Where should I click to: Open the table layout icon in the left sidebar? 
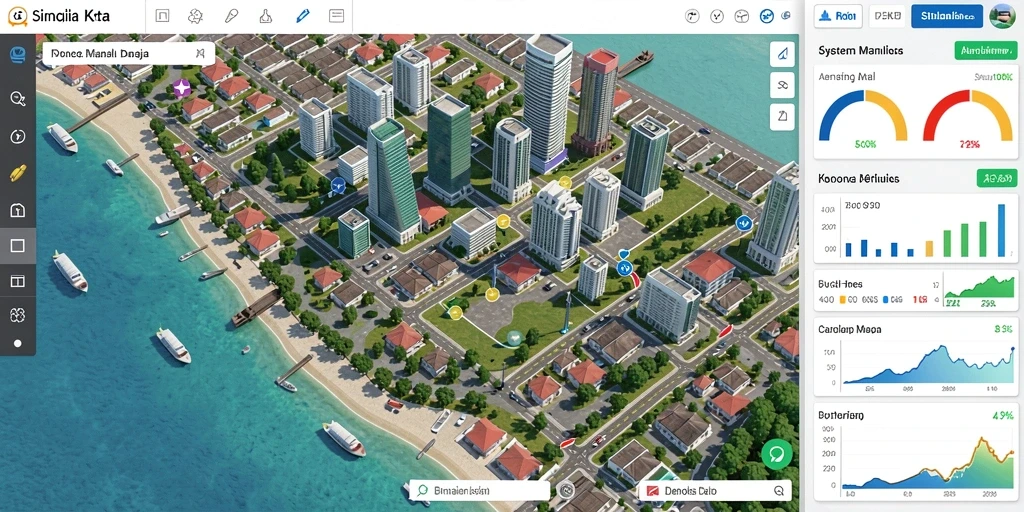(x=18, y=281)
